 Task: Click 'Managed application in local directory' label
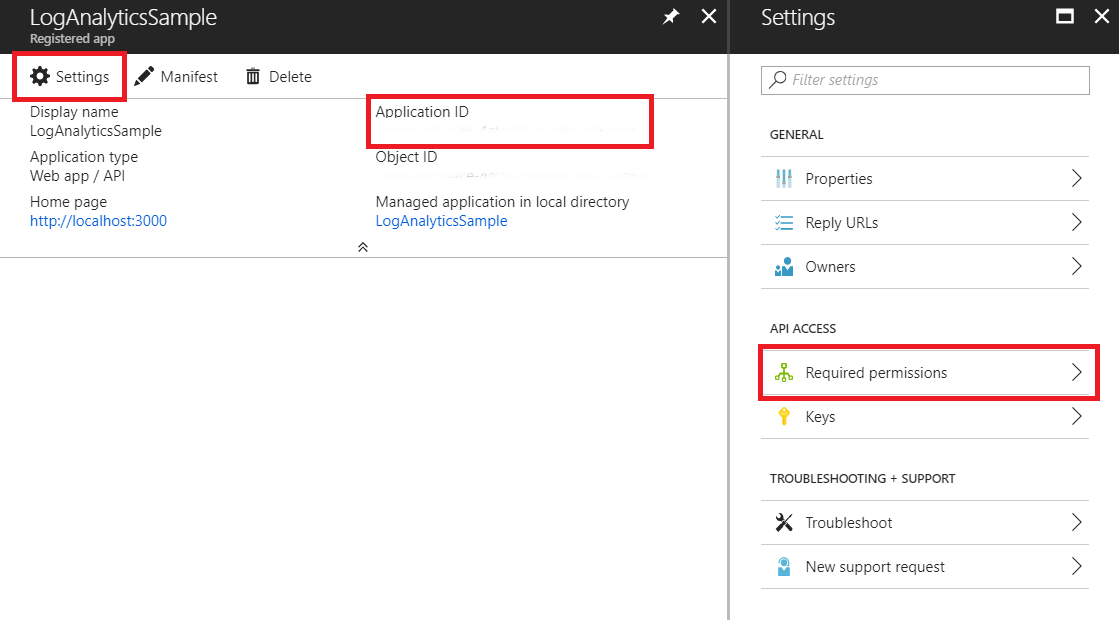pos(502,202)
